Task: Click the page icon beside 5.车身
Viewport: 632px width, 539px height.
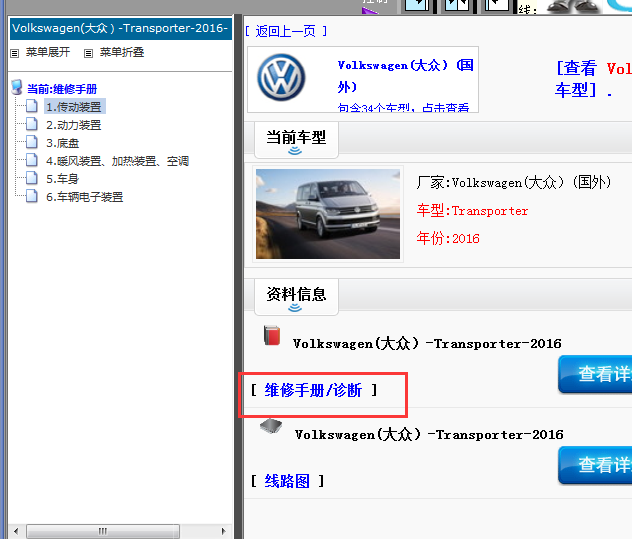Action: pyautogui.click(x=32, y=178)
